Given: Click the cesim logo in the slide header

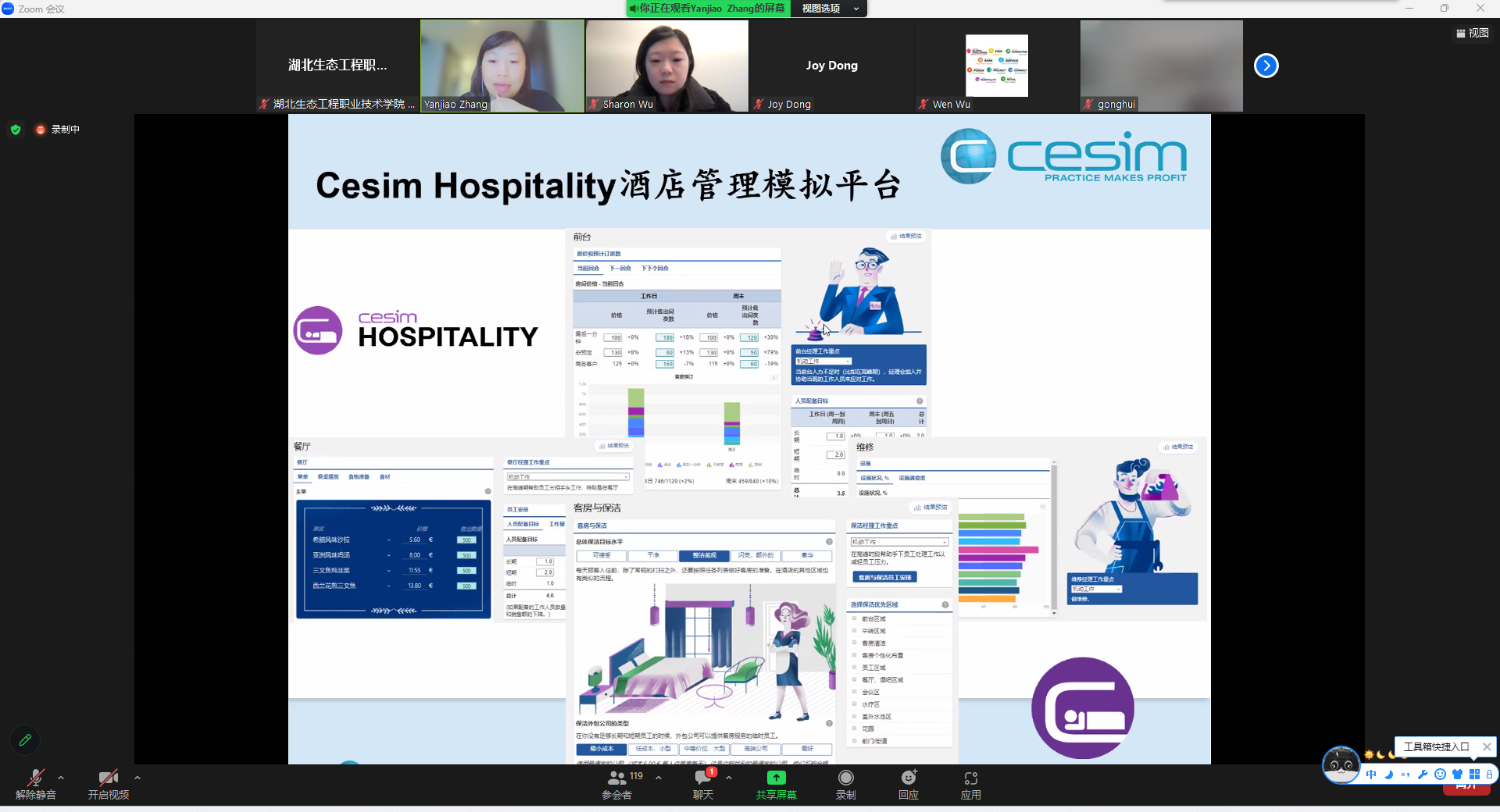Looking at the screenshot, I should coord(1063,156).
